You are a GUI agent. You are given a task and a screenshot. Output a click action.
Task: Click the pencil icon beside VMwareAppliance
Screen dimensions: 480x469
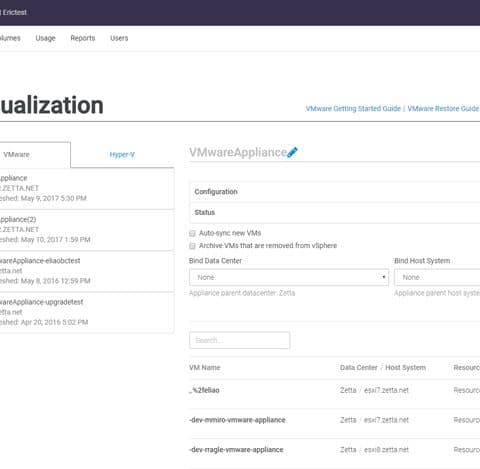click(292, 152)
